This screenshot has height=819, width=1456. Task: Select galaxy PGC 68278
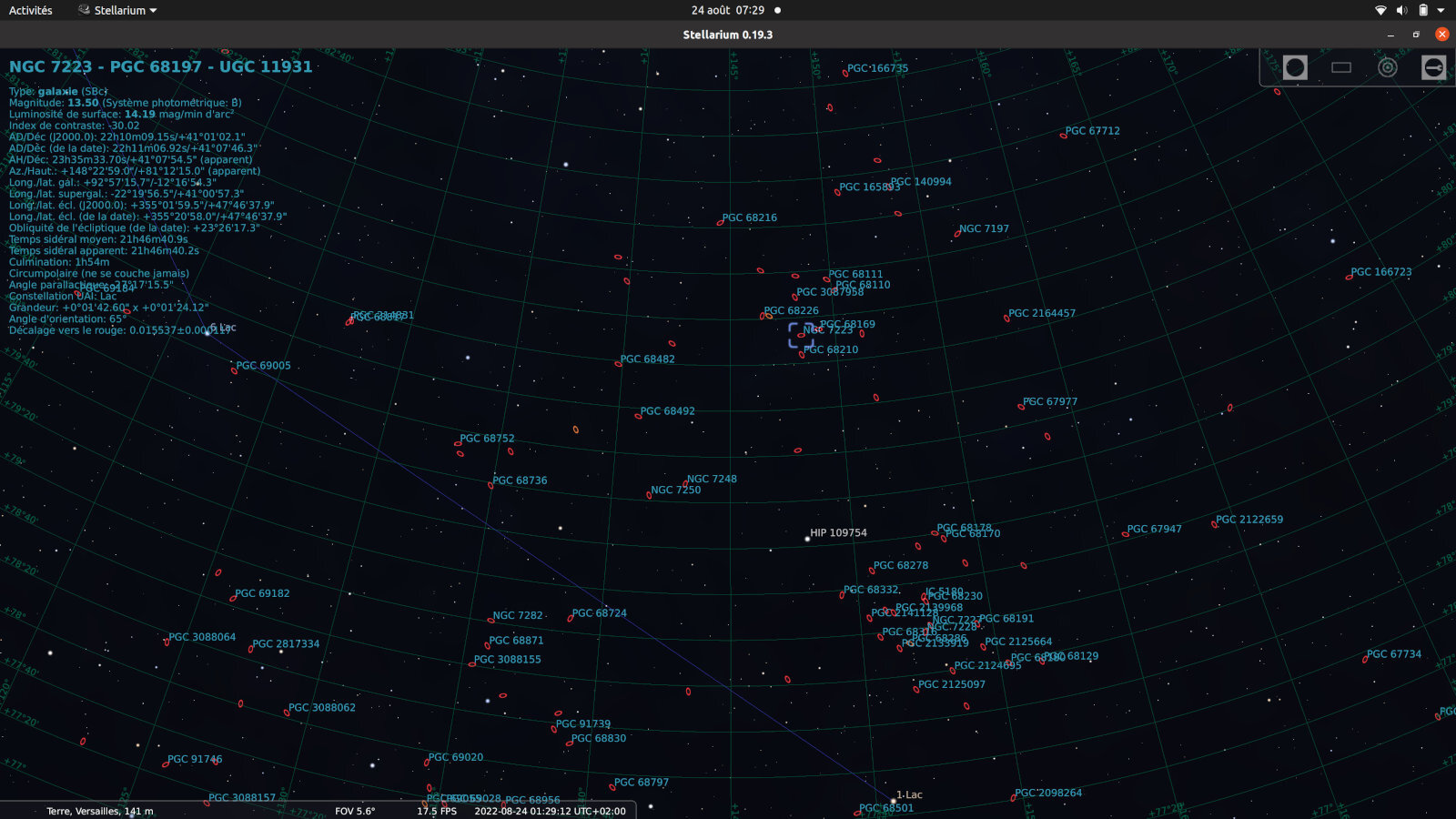tap(901, 566)
